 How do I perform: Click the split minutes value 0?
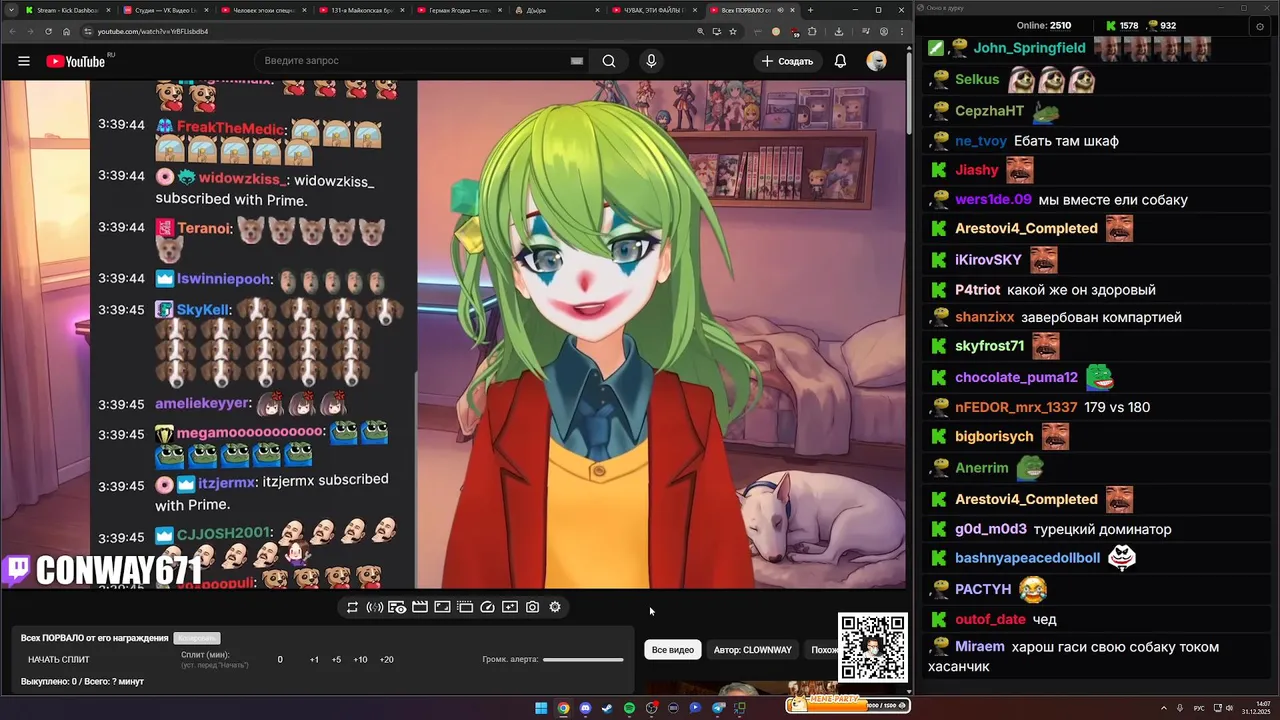pyautogui.click(x=280, y=660)
